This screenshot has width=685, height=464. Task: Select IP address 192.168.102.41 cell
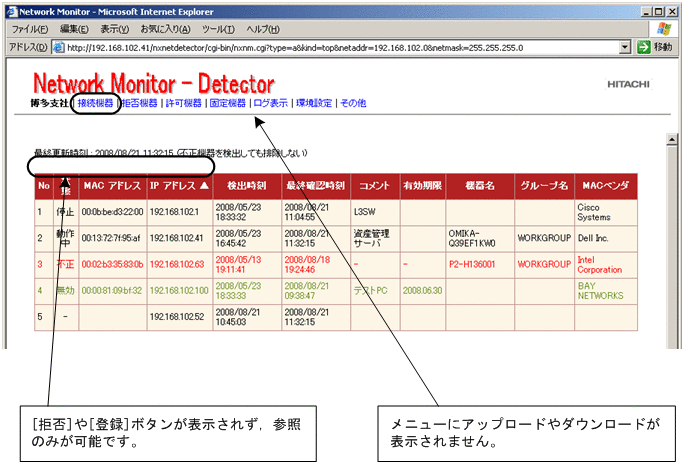180,239
